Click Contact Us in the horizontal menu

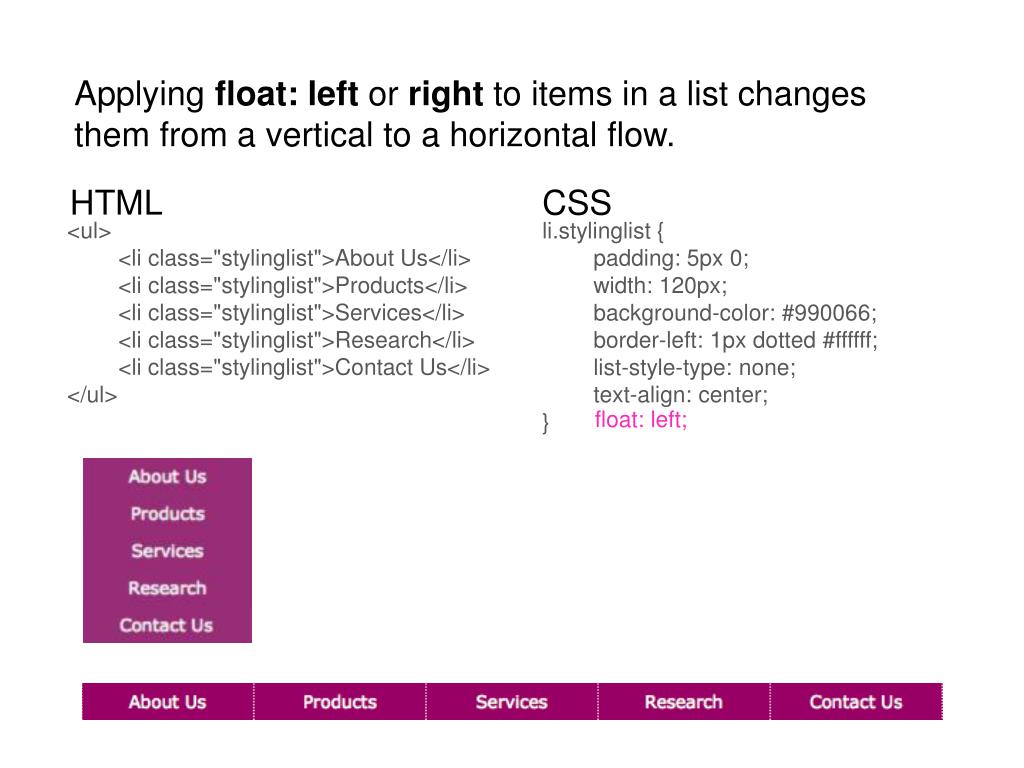tap(856, 702)
